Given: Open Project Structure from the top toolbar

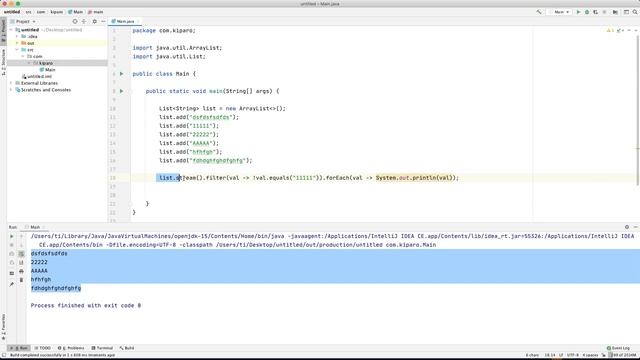Looking at the screenshot, I should tap(615, 12).
